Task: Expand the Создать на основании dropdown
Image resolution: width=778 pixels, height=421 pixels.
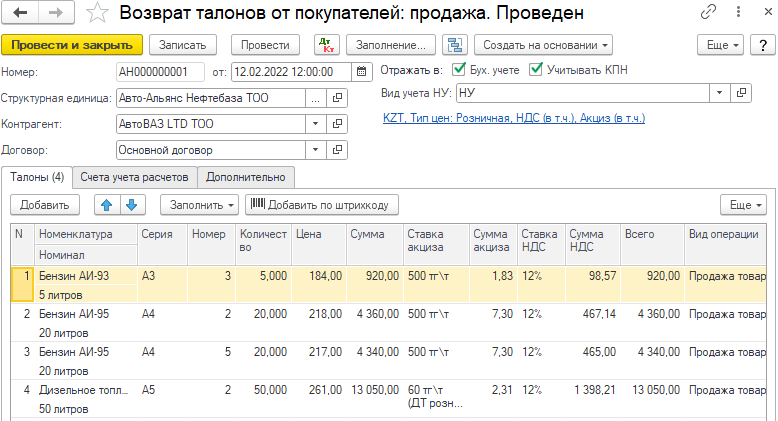Action: point(544,45)
